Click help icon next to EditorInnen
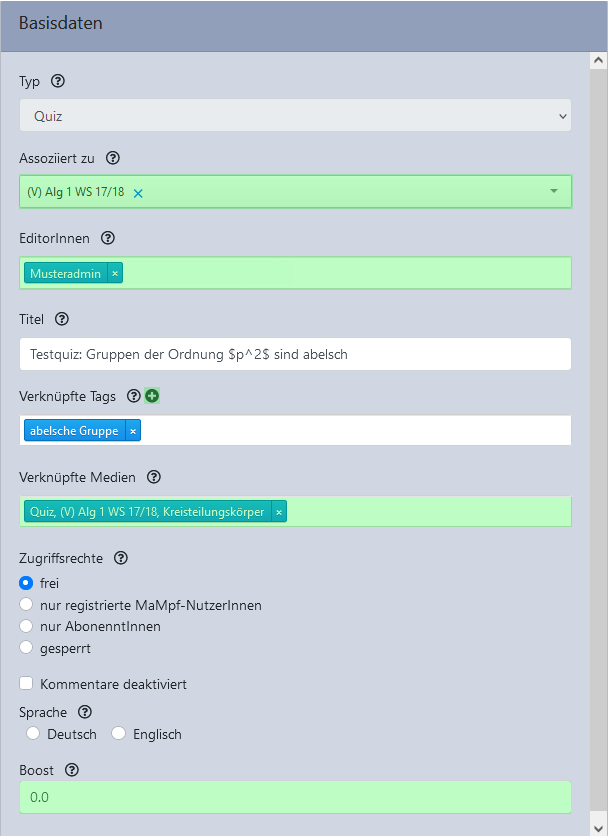Screen dimensions: 608x836 coord(108,239)
